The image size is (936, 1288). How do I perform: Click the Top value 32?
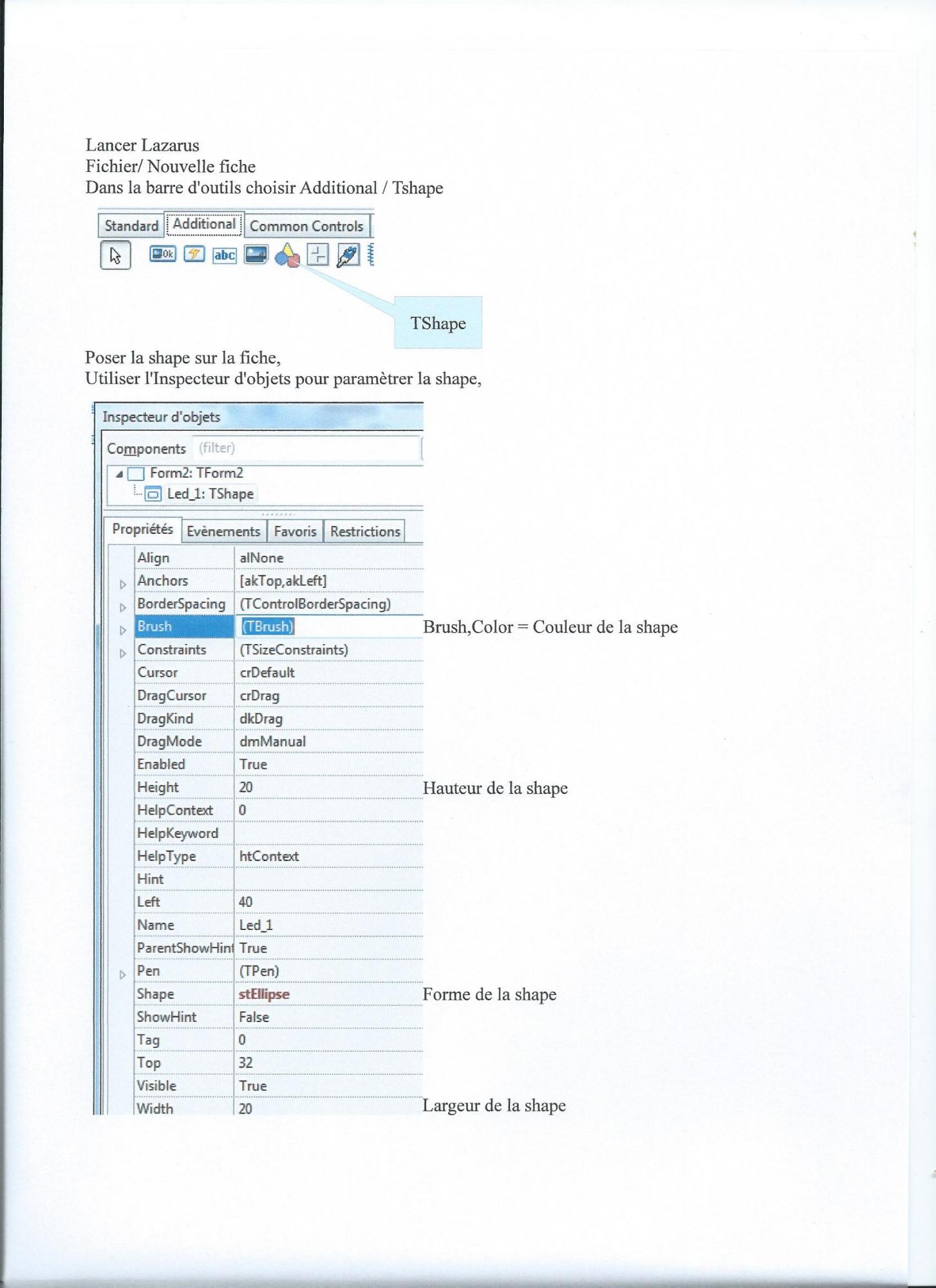point(245,1063)
